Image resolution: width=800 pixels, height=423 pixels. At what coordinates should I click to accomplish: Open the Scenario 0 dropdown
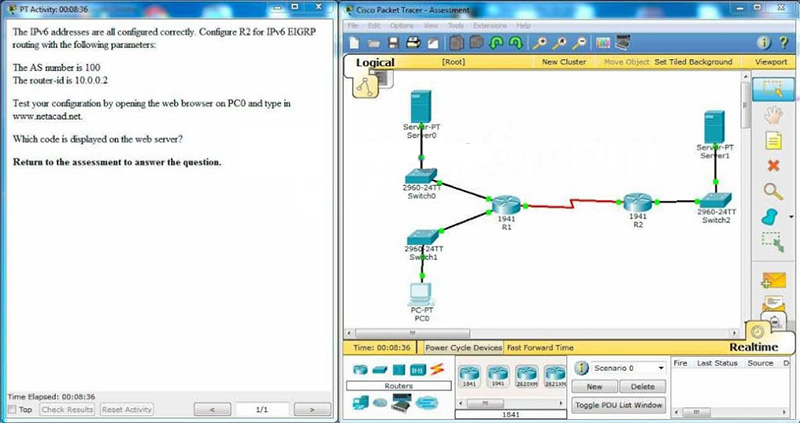tap(628, 368)
